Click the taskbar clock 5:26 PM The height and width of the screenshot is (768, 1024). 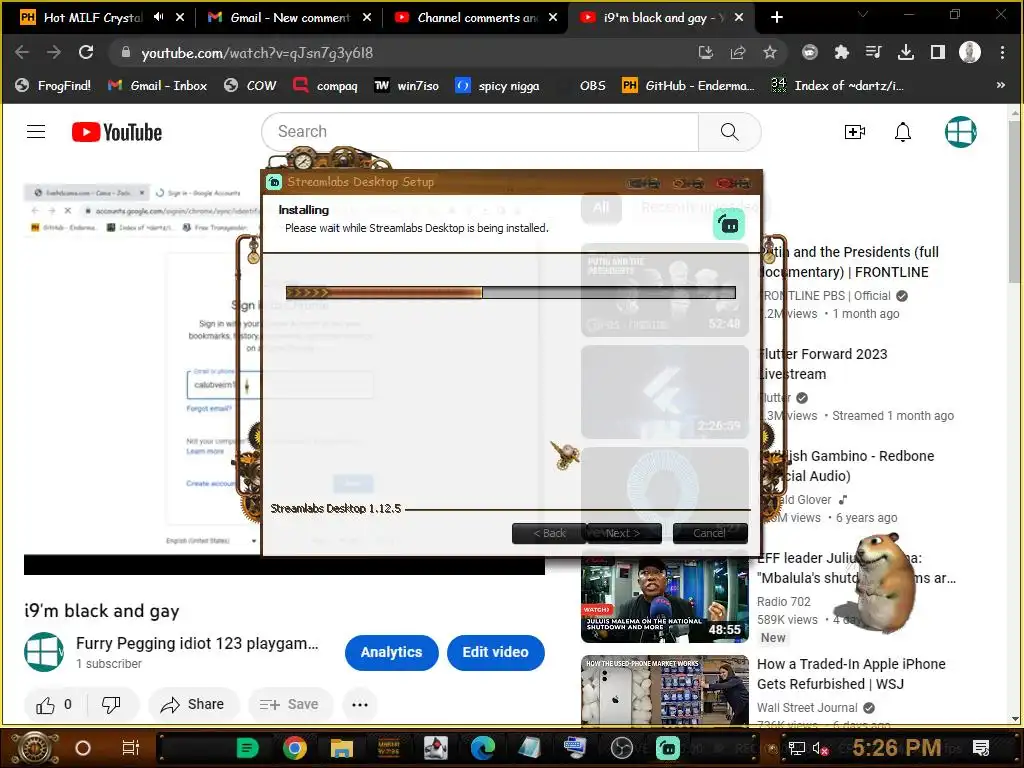pyautogui.click(x=896, y=748)
